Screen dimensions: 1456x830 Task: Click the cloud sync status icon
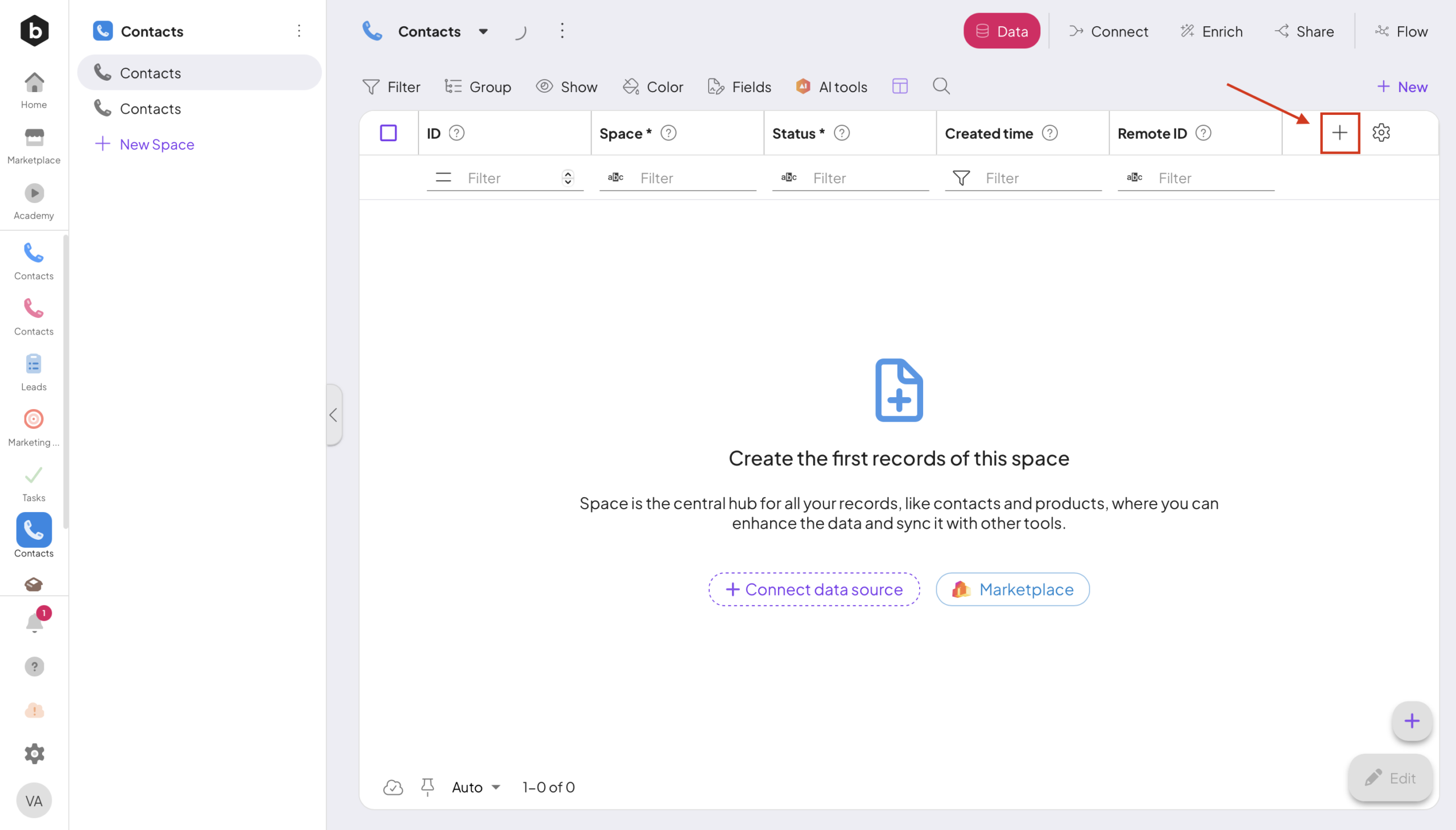pos(392,787)
